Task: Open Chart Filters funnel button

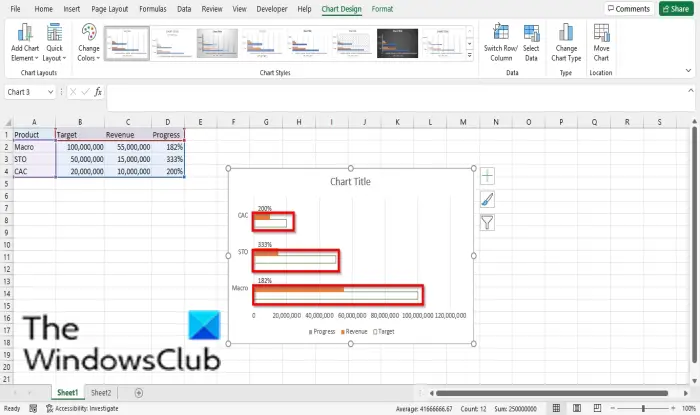Action: (487, 222)
